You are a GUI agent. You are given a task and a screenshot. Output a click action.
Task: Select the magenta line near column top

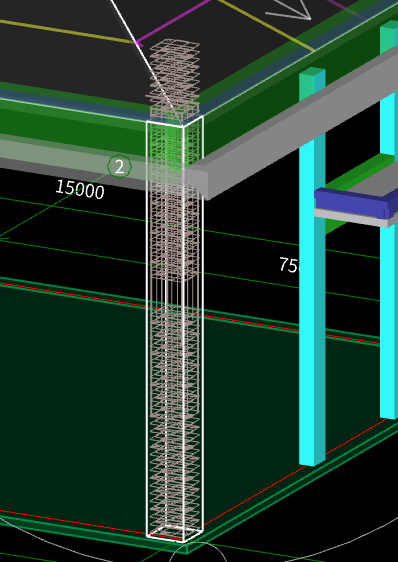pos(172,24)
